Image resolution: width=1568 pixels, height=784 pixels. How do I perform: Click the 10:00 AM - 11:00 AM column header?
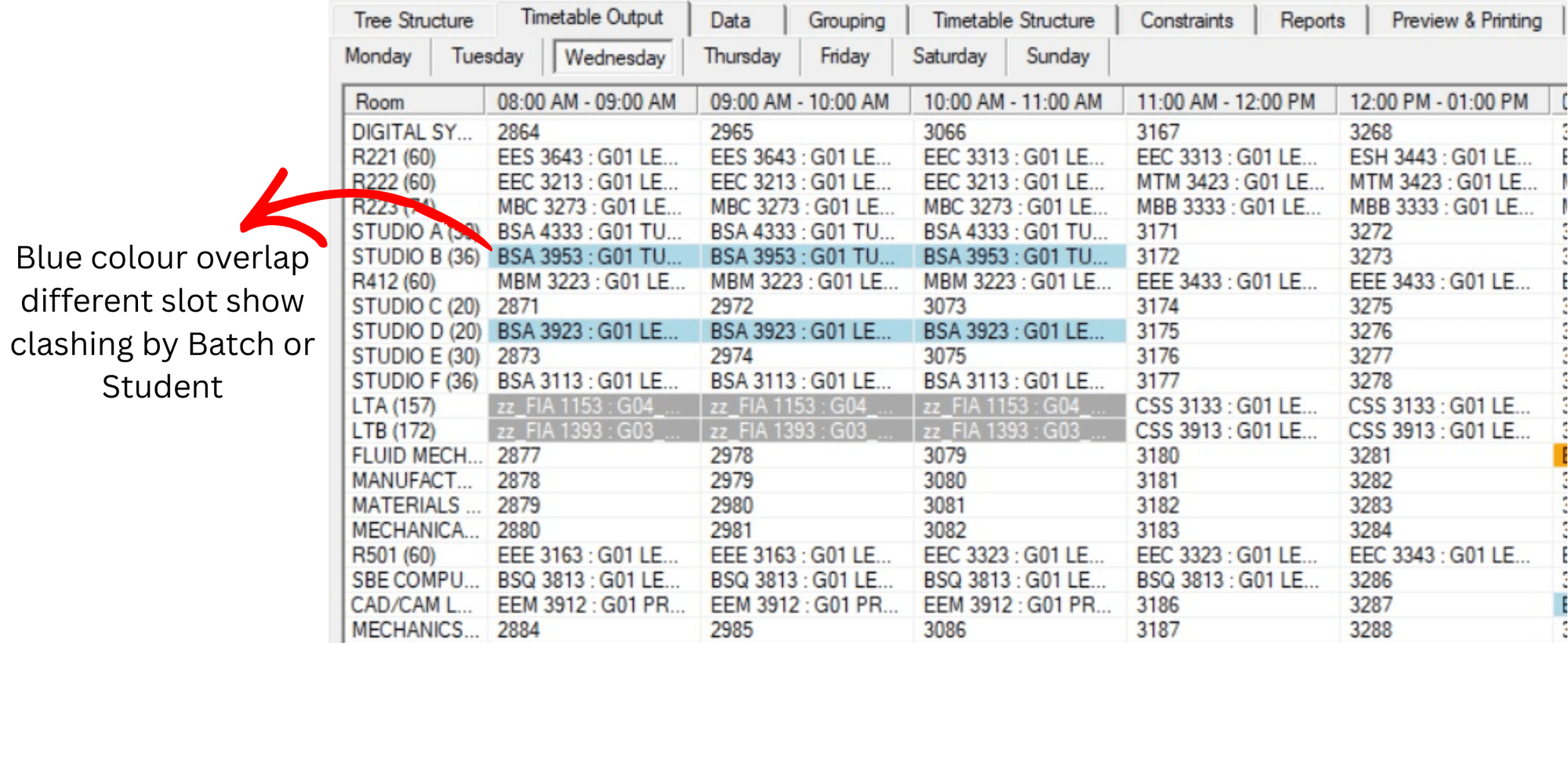click(x=1018, y=102)
